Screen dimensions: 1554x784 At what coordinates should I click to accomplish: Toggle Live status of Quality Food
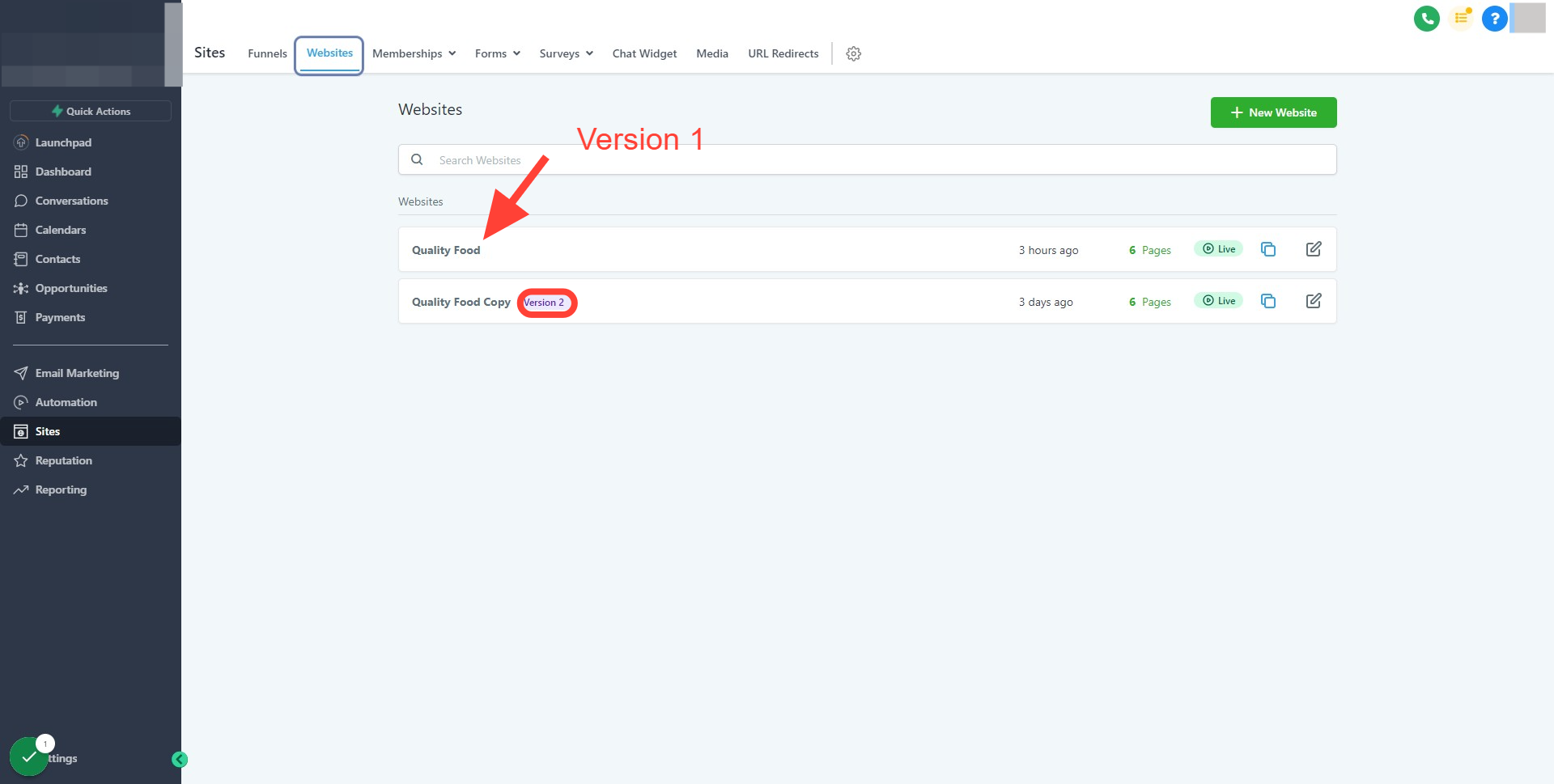tap(1218, 249)
